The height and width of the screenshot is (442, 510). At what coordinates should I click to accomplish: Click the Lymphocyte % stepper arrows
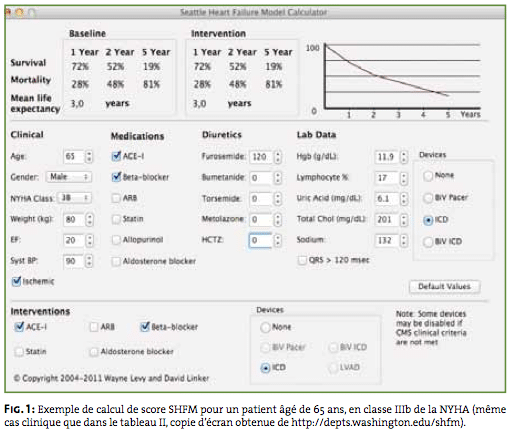[x=403, y=178]
